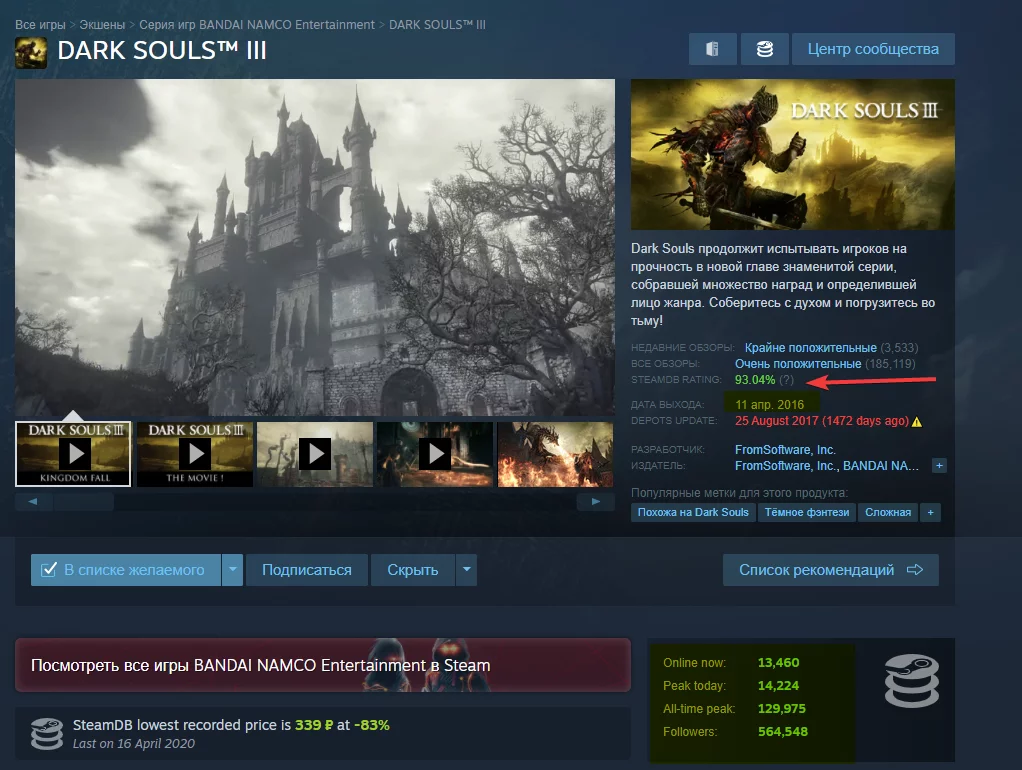Play the KINGDOM FALL trailer thumbnail

(73, 454)
